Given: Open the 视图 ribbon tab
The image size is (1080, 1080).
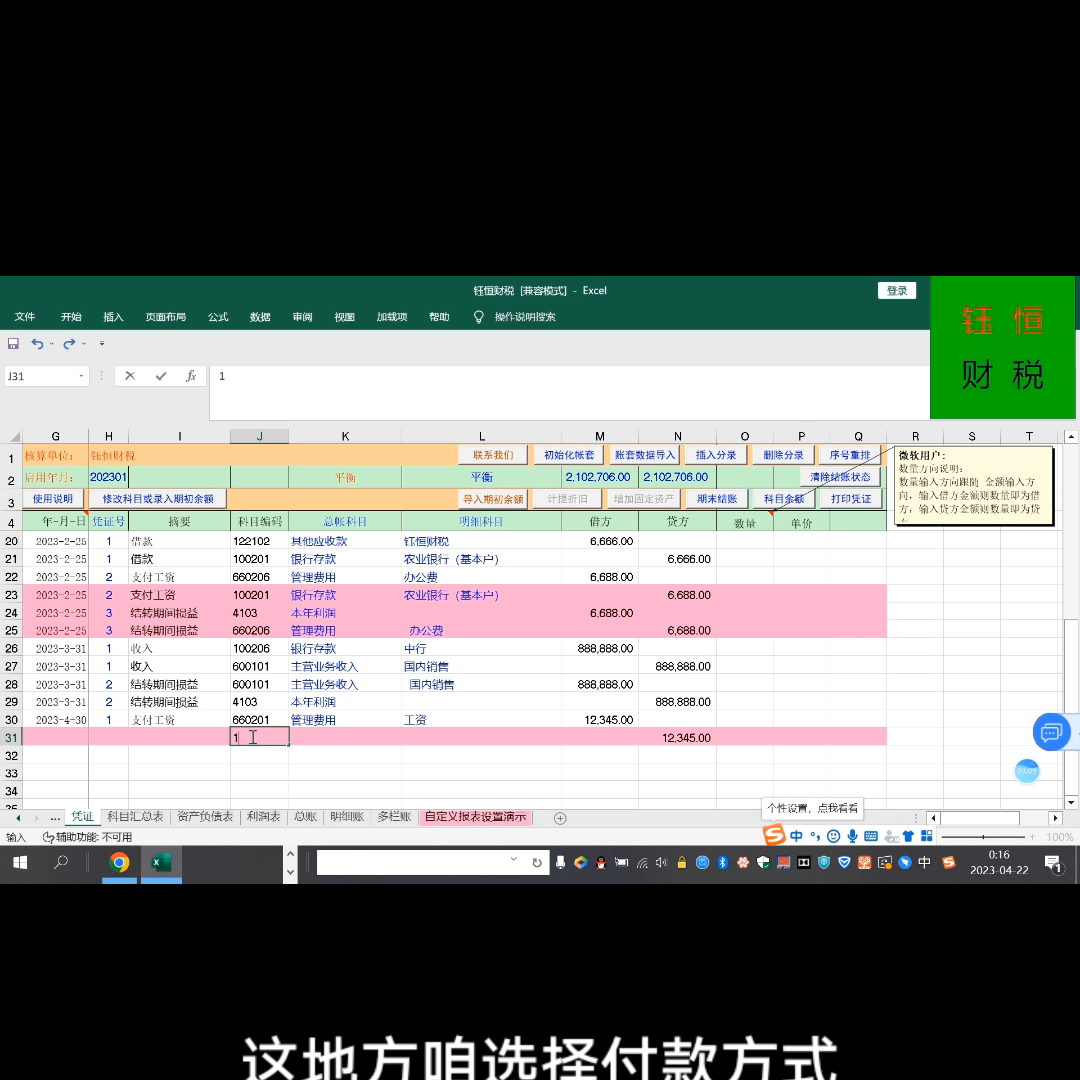Looking at the screenshot, I should tap(344, 317).
